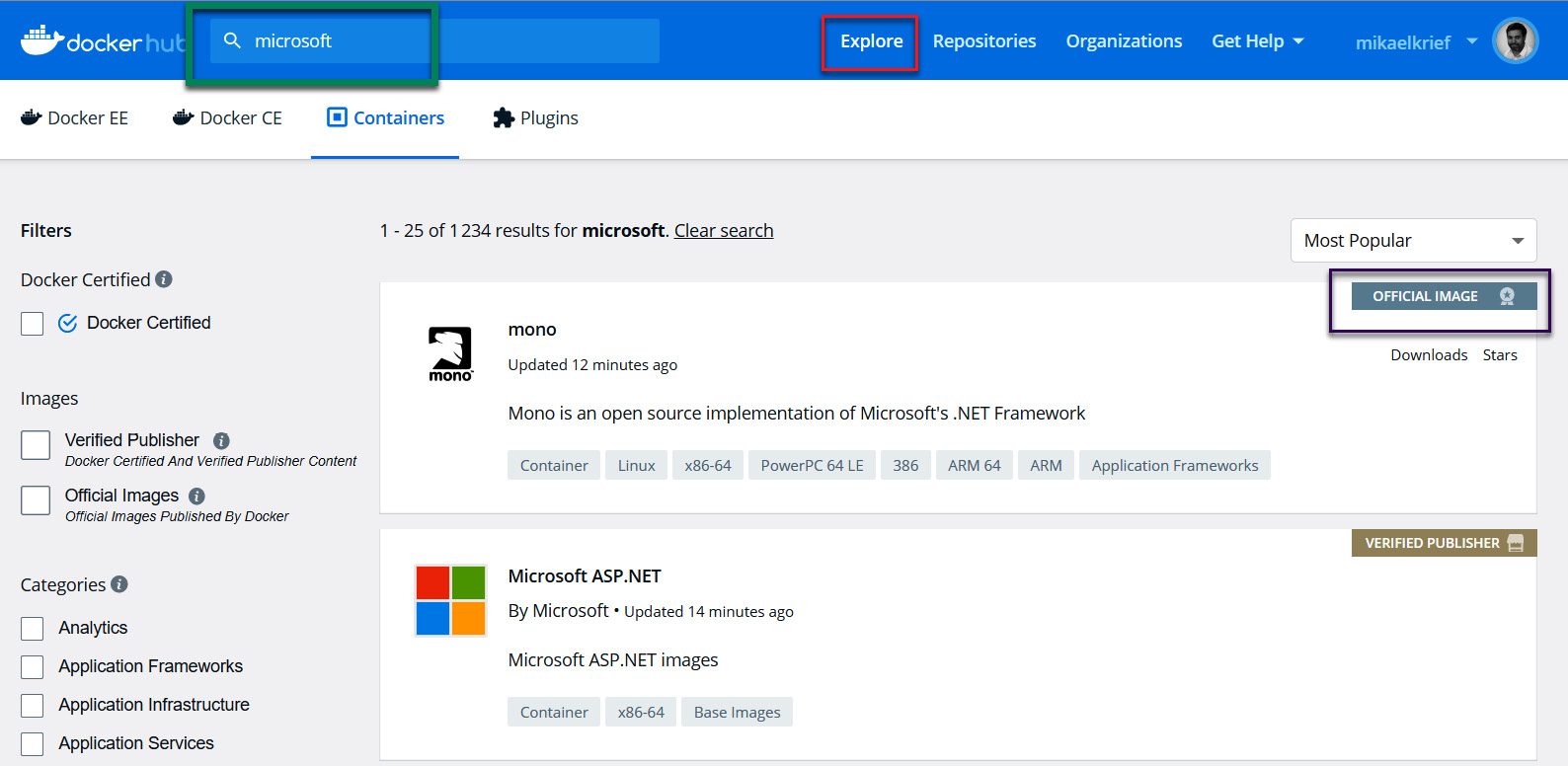1568x766 pixels.
Task: Expand the Get Help menu
Action: pyautogui.click(x=1258, y=41)
